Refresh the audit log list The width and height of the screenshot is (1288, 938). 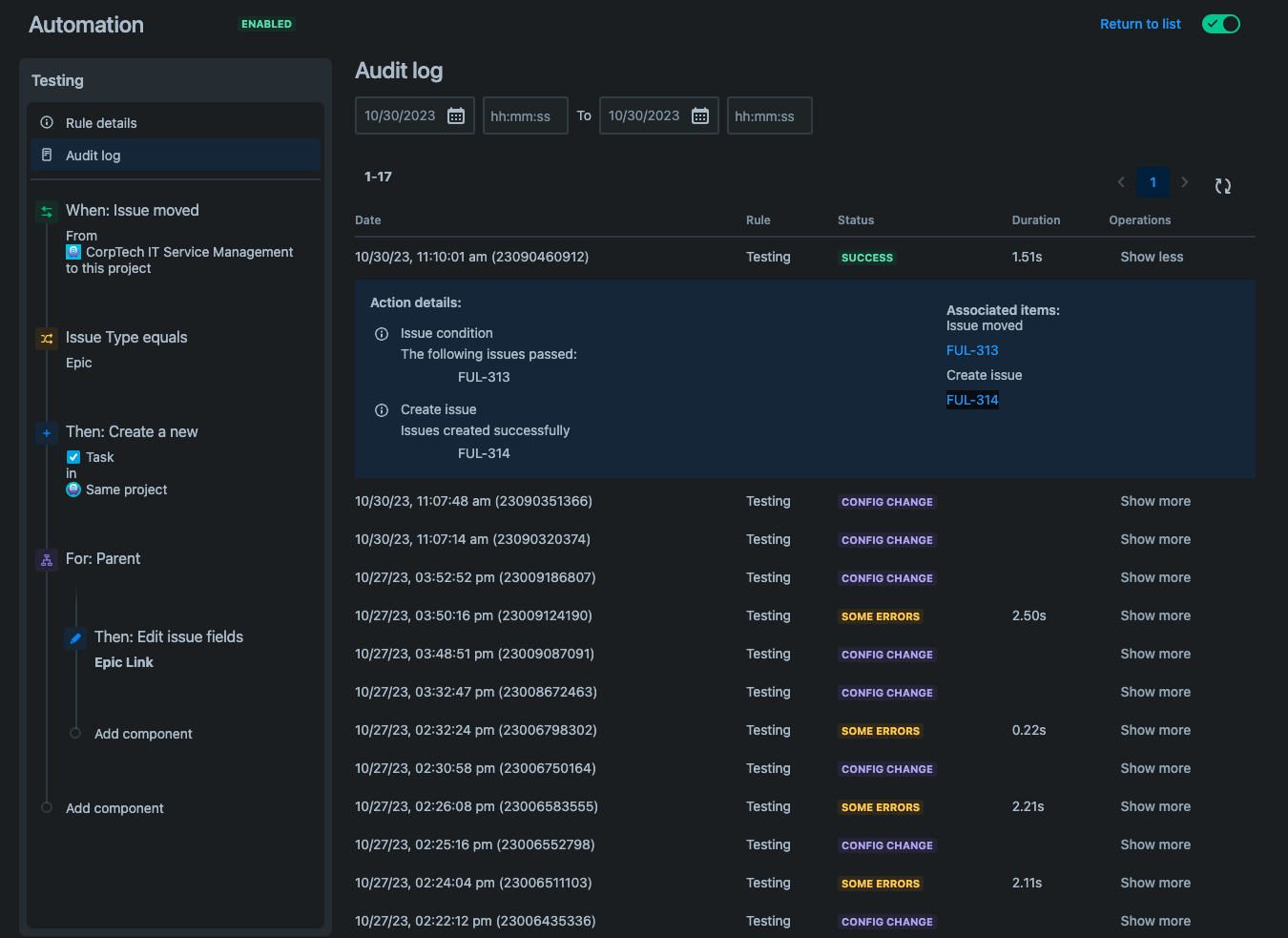click(x=1222, y=185)
